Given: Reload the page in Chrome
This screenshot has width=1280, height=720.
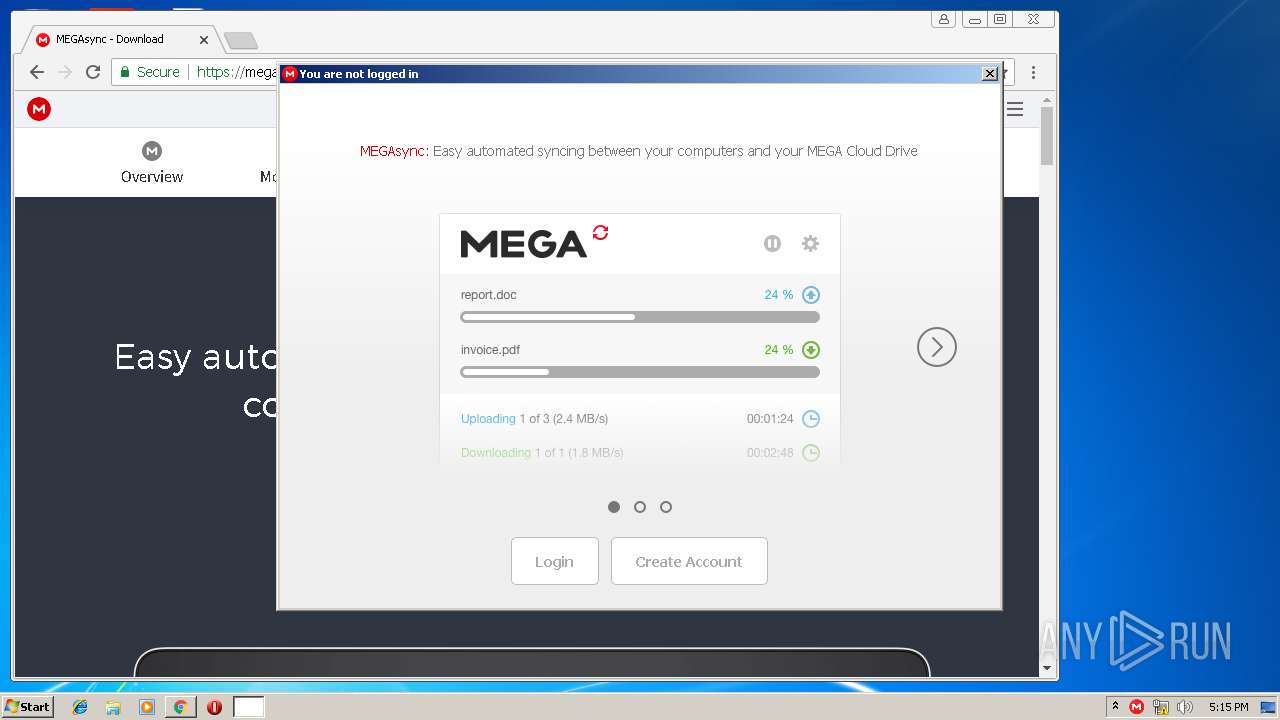Looking at the screenshot, I should (93, 72).
